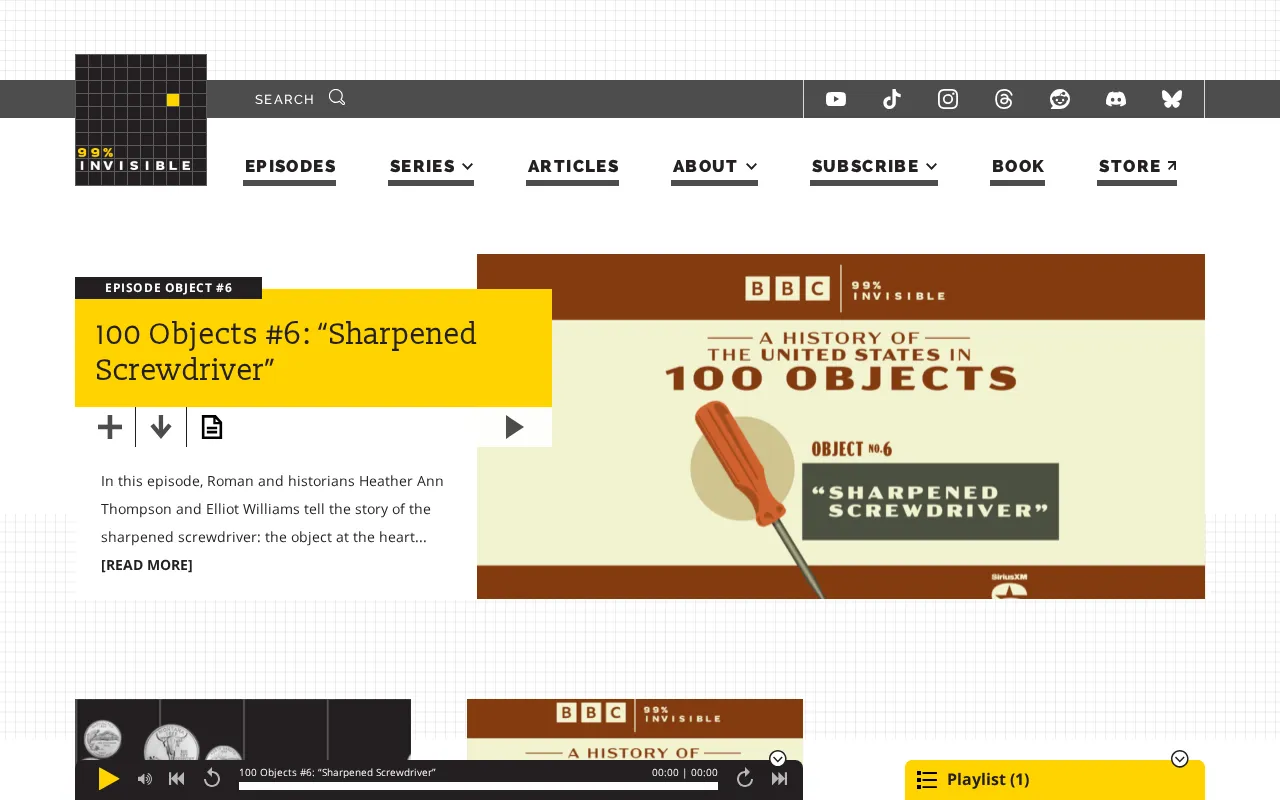Image resolution: width=1280 pixels, height=800 pixels.
Task: Skip to next track in player
Action: tap(780, 779)
